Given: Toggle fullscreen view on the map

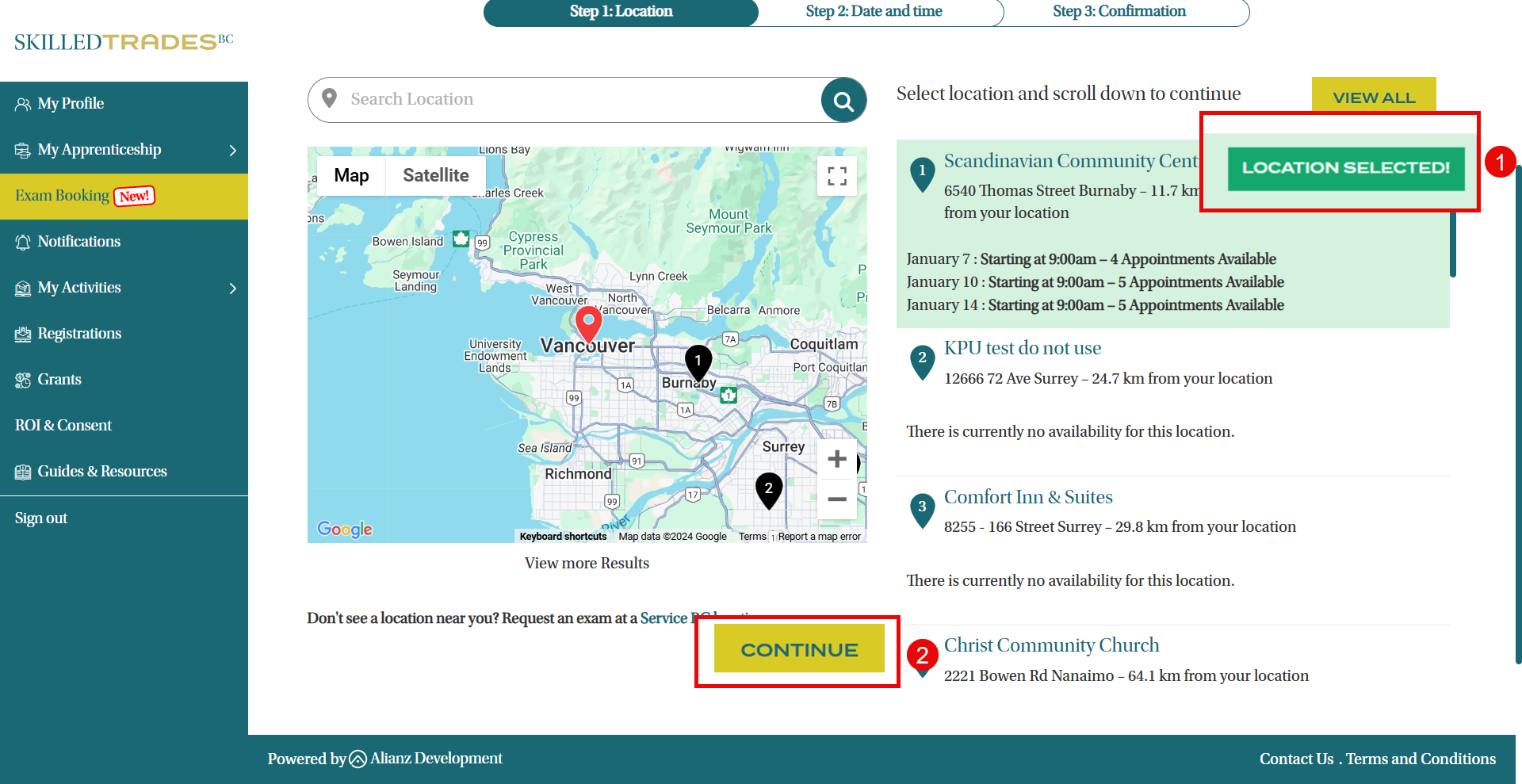Looking at the screenshot, I should pos(837,176).
